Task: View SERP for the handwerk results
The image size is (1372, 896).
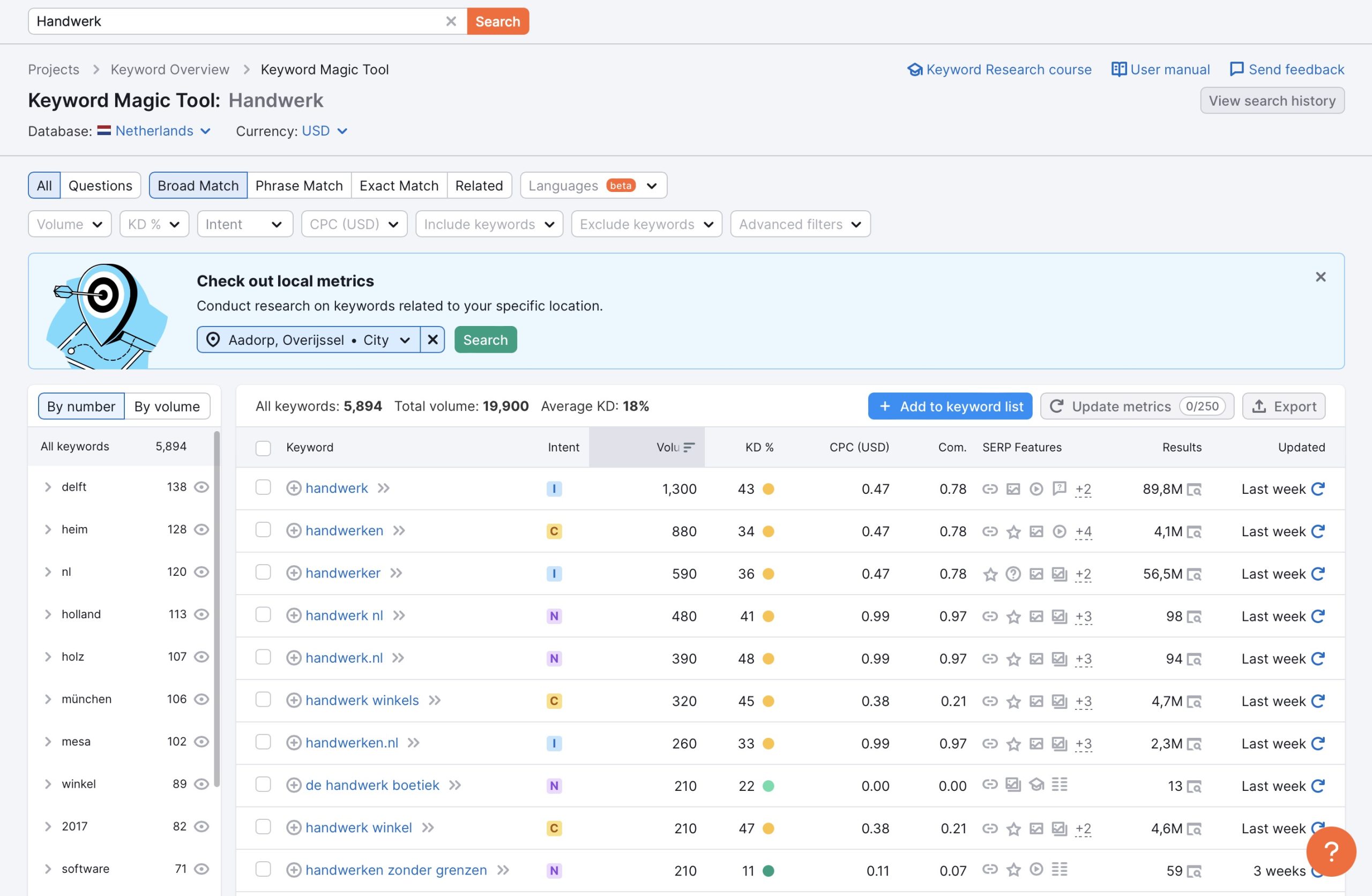Action: [x=1195, y=490]
